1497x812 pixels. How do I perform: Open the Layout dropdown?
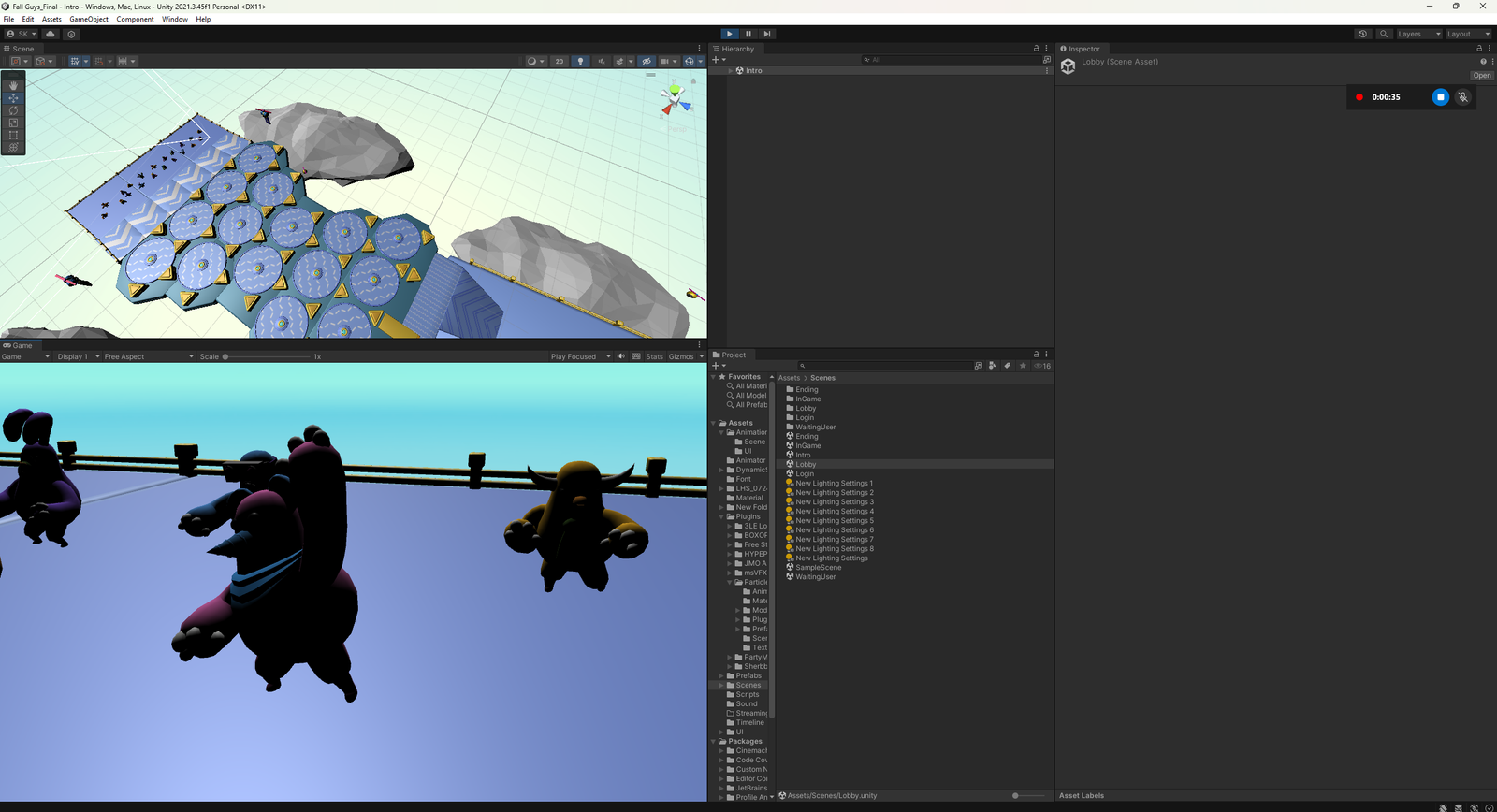pos(1468,34)
